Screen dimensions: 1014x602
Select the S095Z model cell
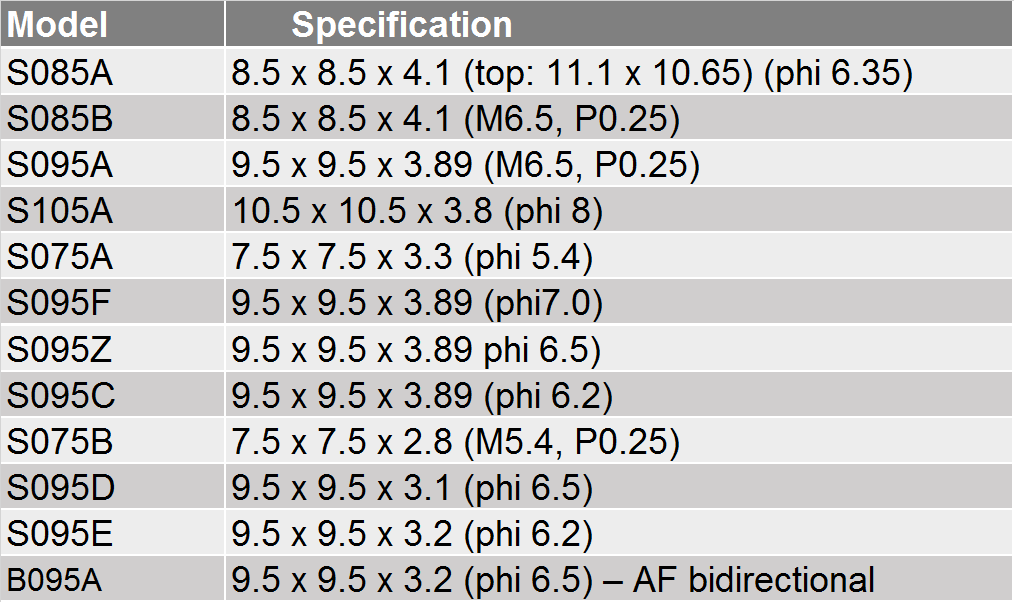(113, 349)
